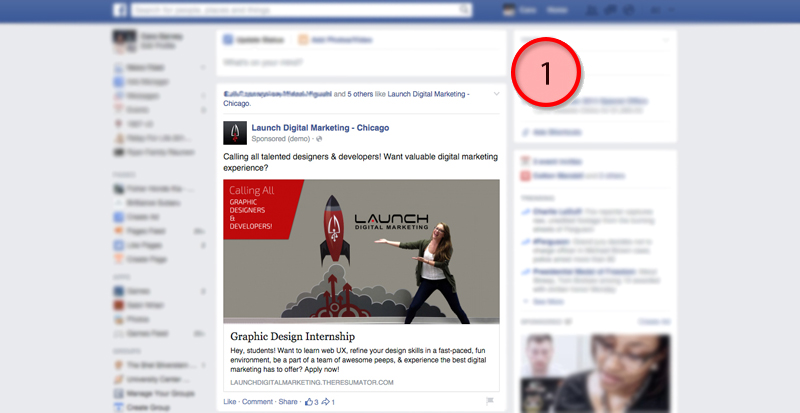The image size is (800, 413).
Task: Click the Photos app icon in sidebar
Action: (119, 320)
